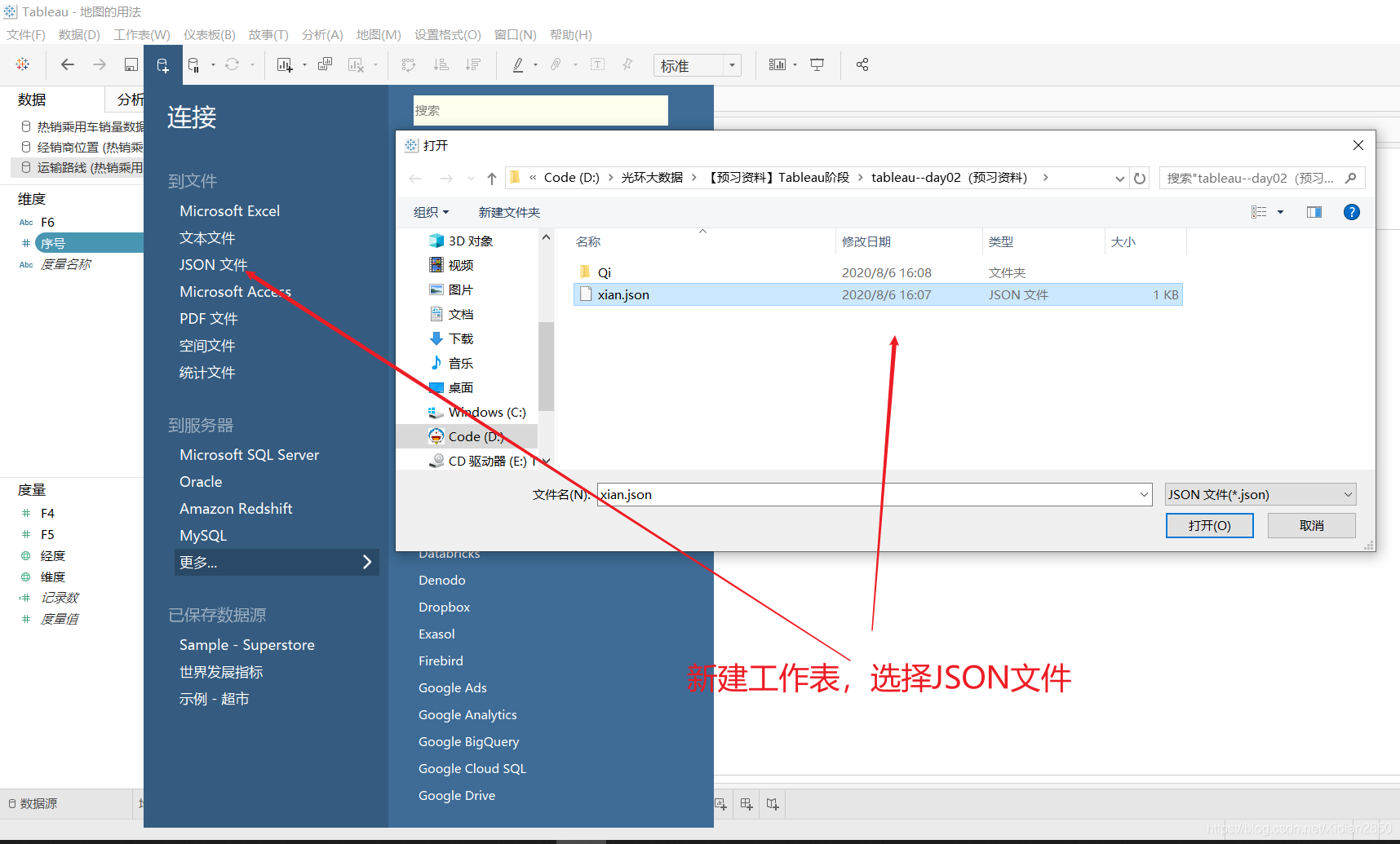Image resolution: width=1400 pixels, height=844 pixels.
Task: Click the folder search box in dialog
Action: pyautogui.click(x=1261, y=178)
